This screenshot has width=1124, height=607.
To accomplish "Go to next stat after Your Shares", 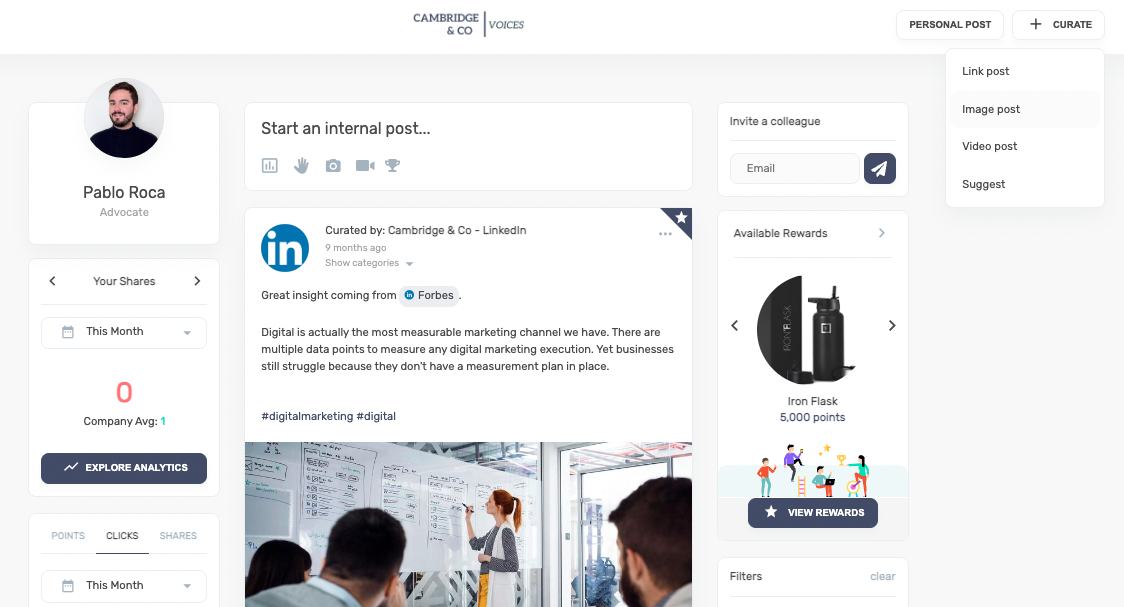I will (197, 281).
